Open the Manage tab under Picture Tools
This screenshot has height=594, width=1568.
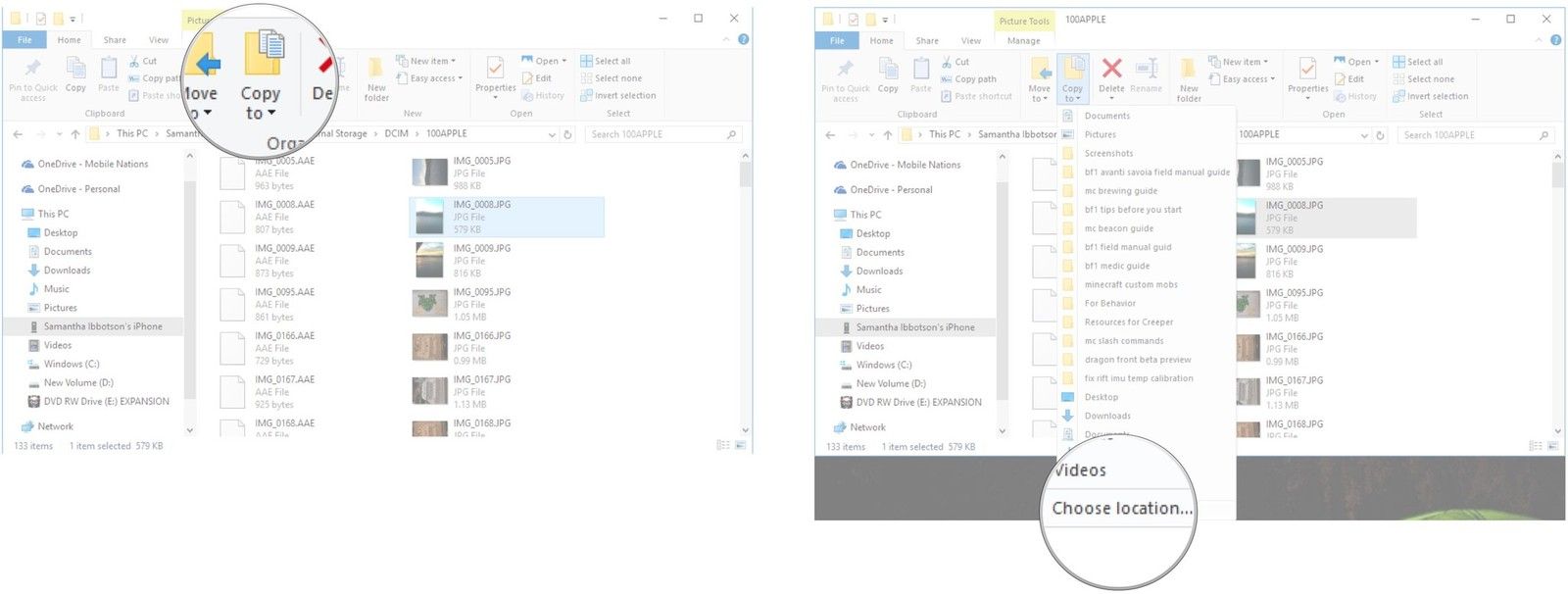point(1023,40)
